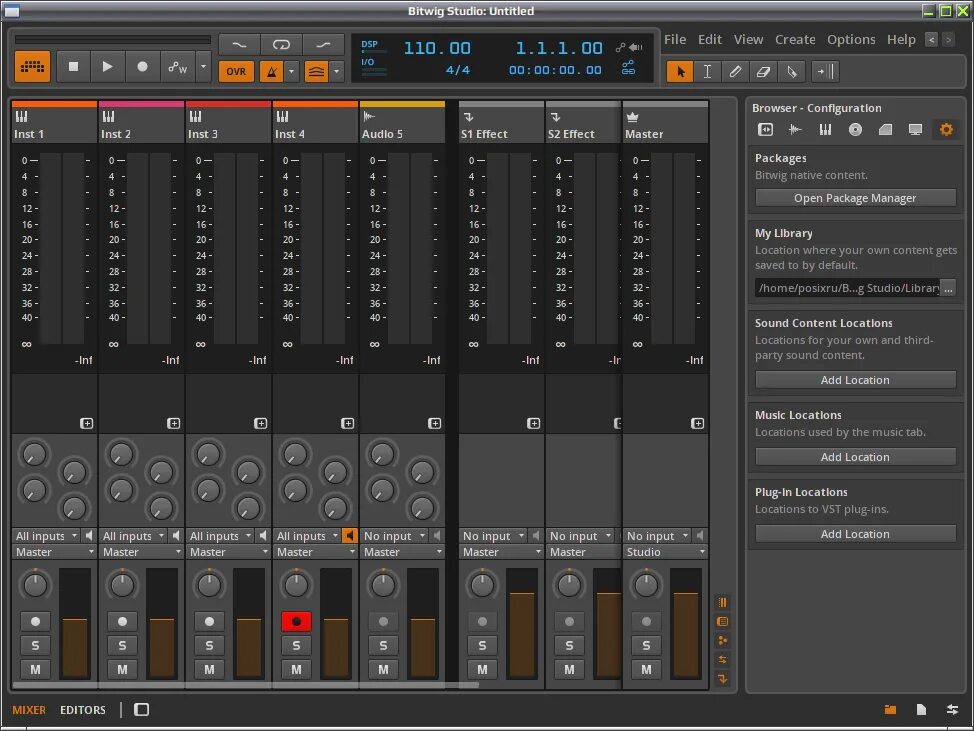The image size is (974, 731).
Task: Start playback with the Play button
Action: pos(107,66)
